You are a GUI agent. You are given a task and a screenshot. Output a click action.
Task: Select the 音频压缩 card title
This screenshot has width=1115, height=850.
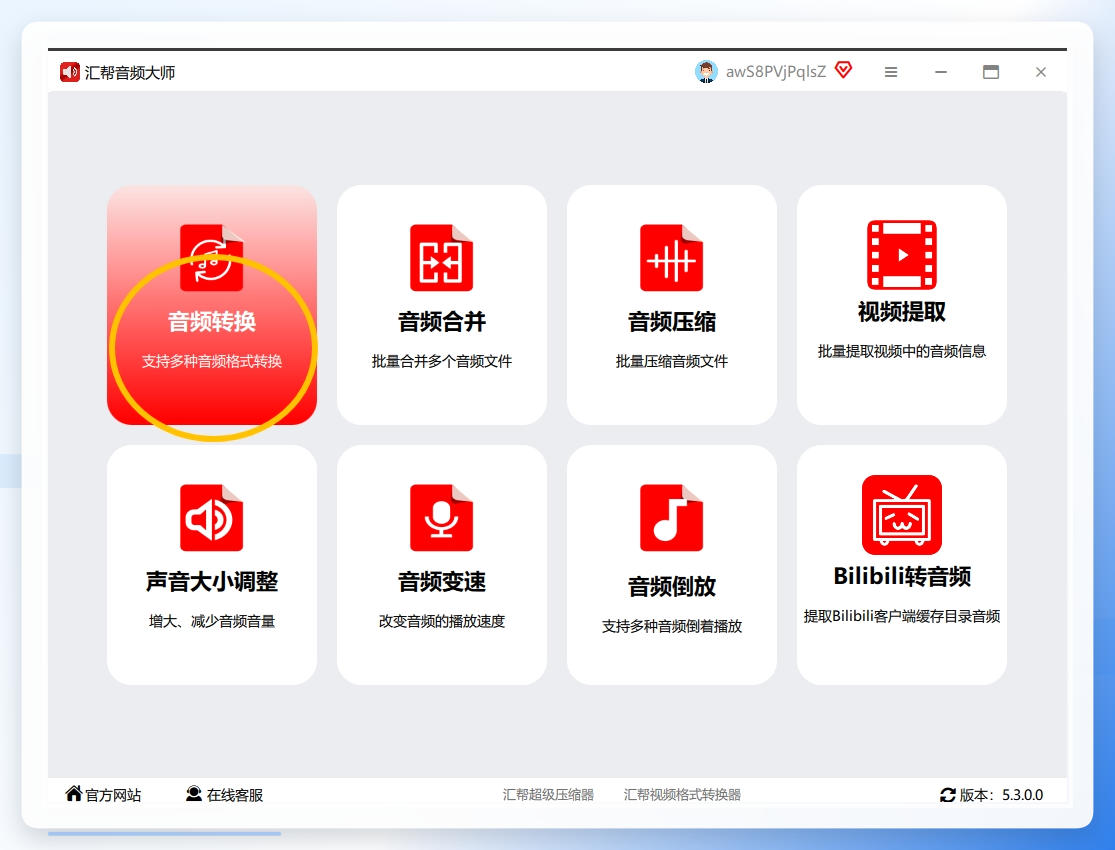pos(671,322)
